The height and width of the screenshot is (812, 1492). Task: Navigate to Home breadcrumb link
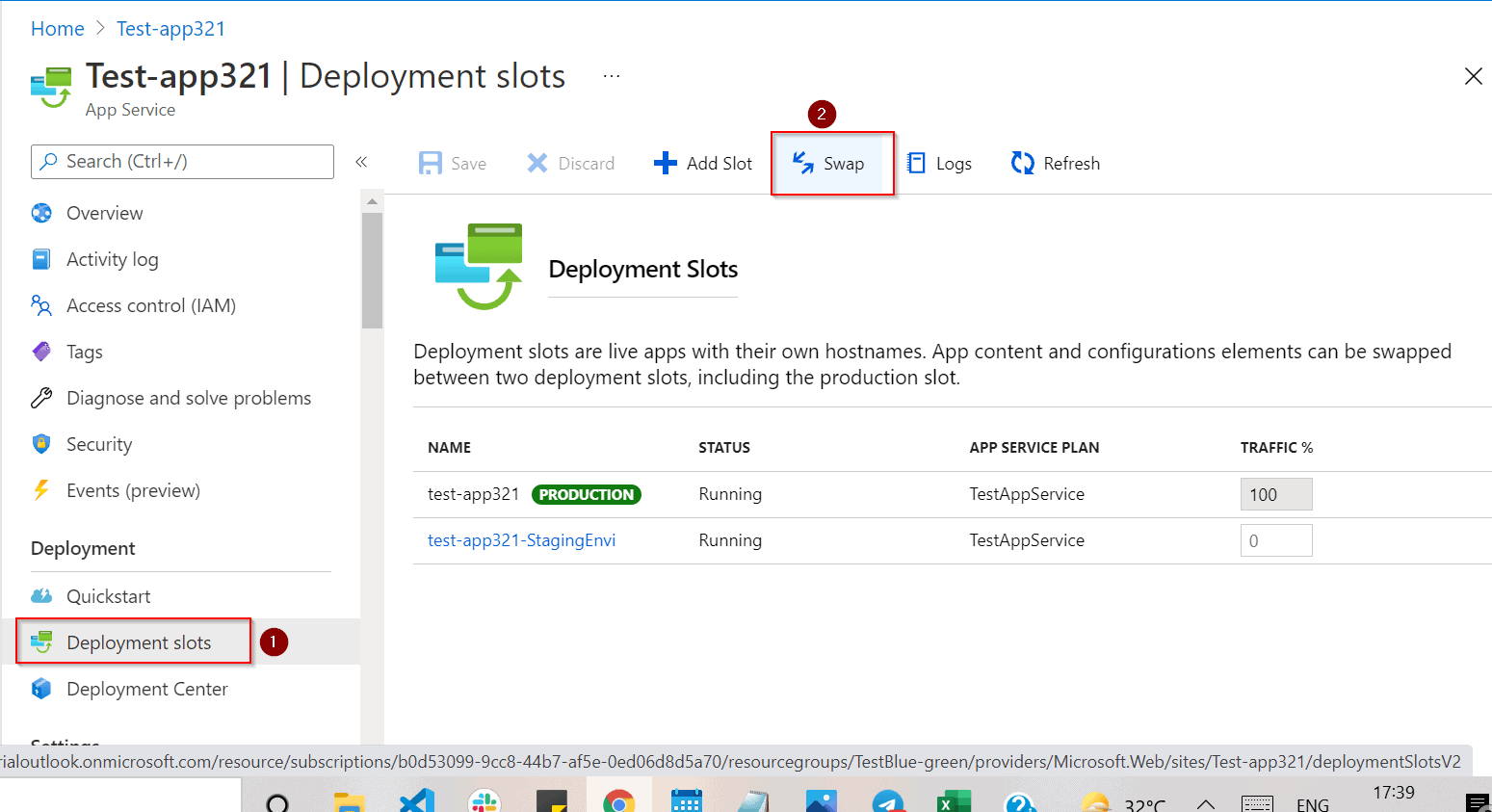coord(58,29)
